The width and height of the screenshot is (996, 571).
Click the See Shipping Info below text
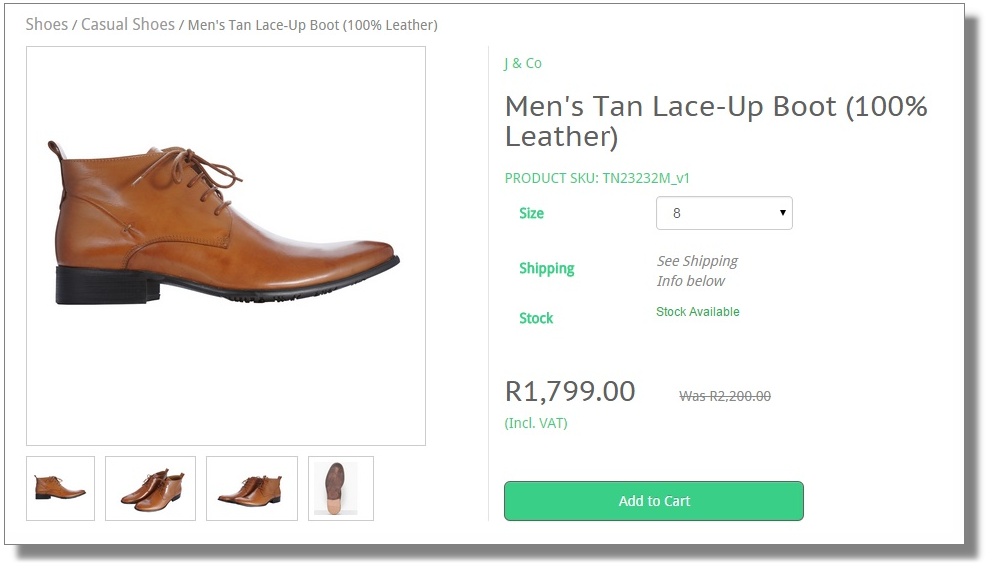(696, 270)
